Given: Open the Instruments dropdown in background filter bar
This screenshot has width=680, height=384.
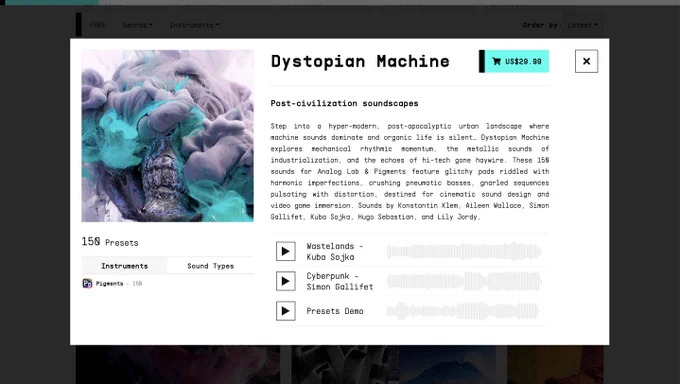Looking at the screenshot, I should pyautogui.click(x=194, y=25).
